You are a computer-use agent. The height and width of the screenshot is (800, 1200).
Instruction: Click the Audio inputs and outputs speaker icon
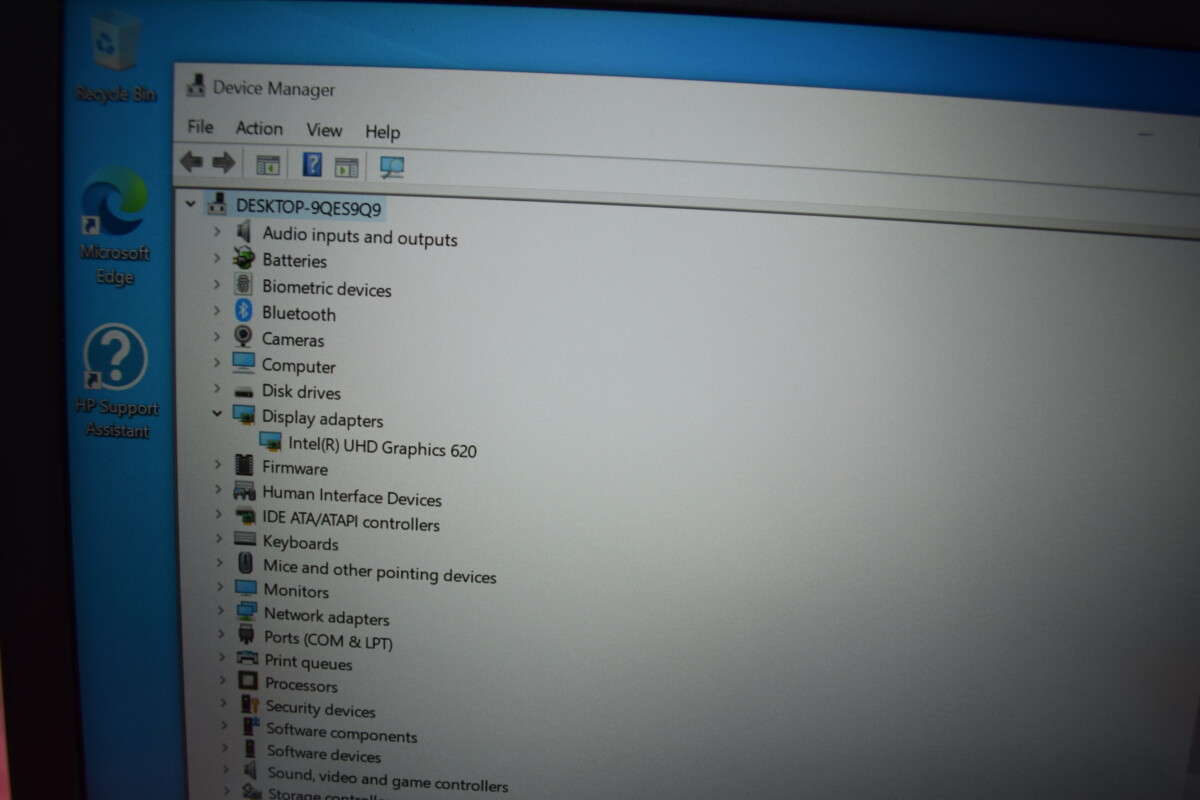[x=242, y=231]
